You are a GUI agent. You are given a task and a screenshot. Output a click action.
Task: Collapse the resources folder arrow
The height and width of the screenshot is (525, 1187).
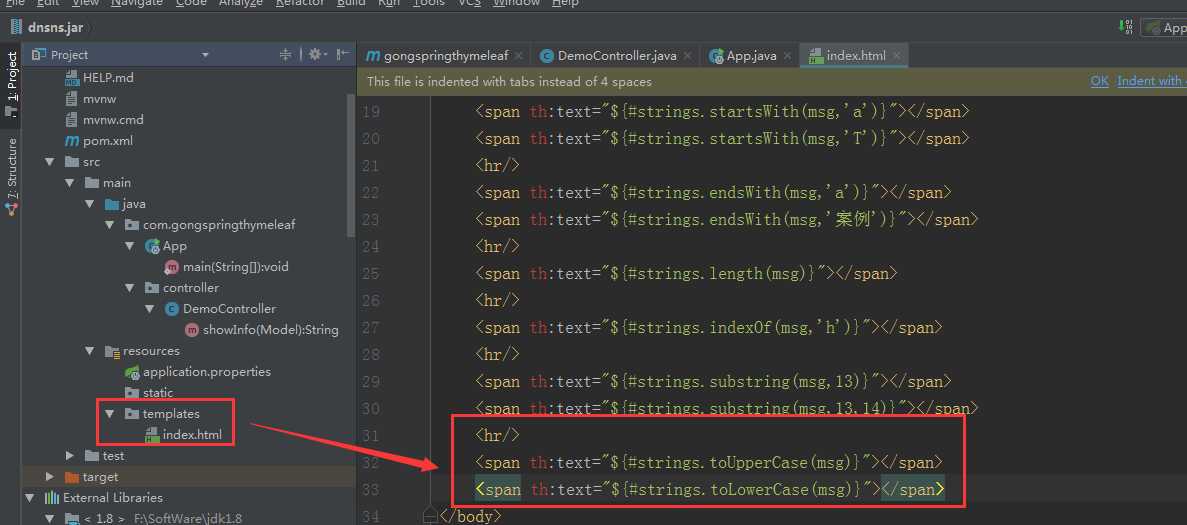(90, 351)
